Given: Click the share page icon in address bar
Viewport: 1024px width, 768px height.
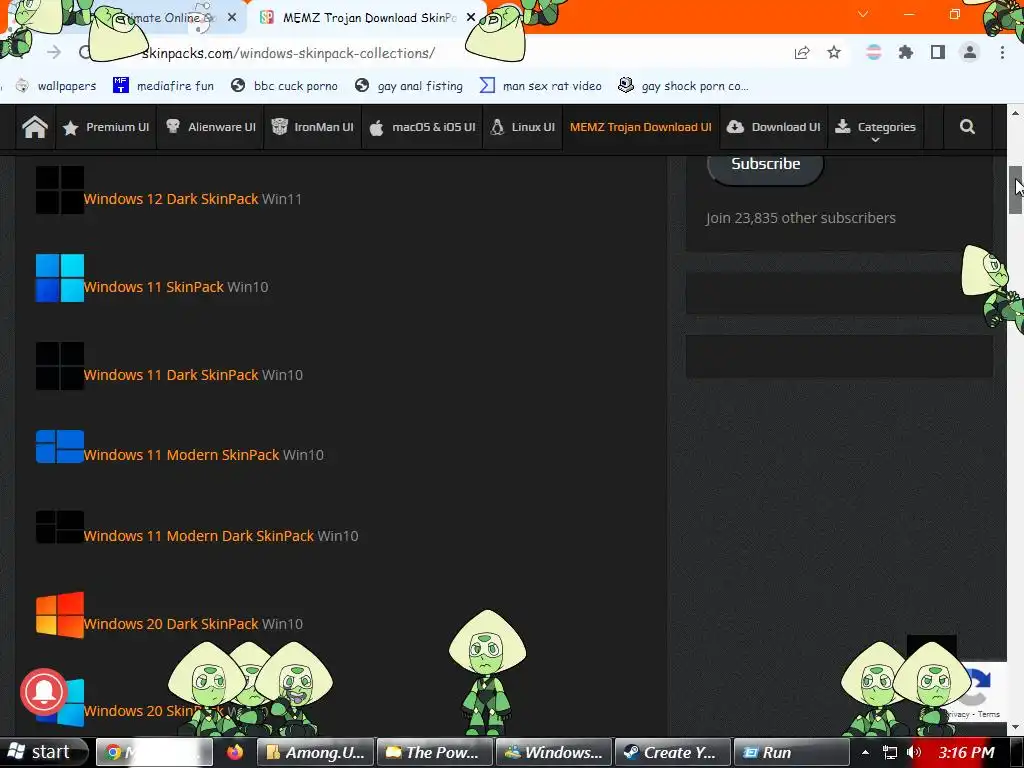Looking at the screenshot, I should (802, 52).
